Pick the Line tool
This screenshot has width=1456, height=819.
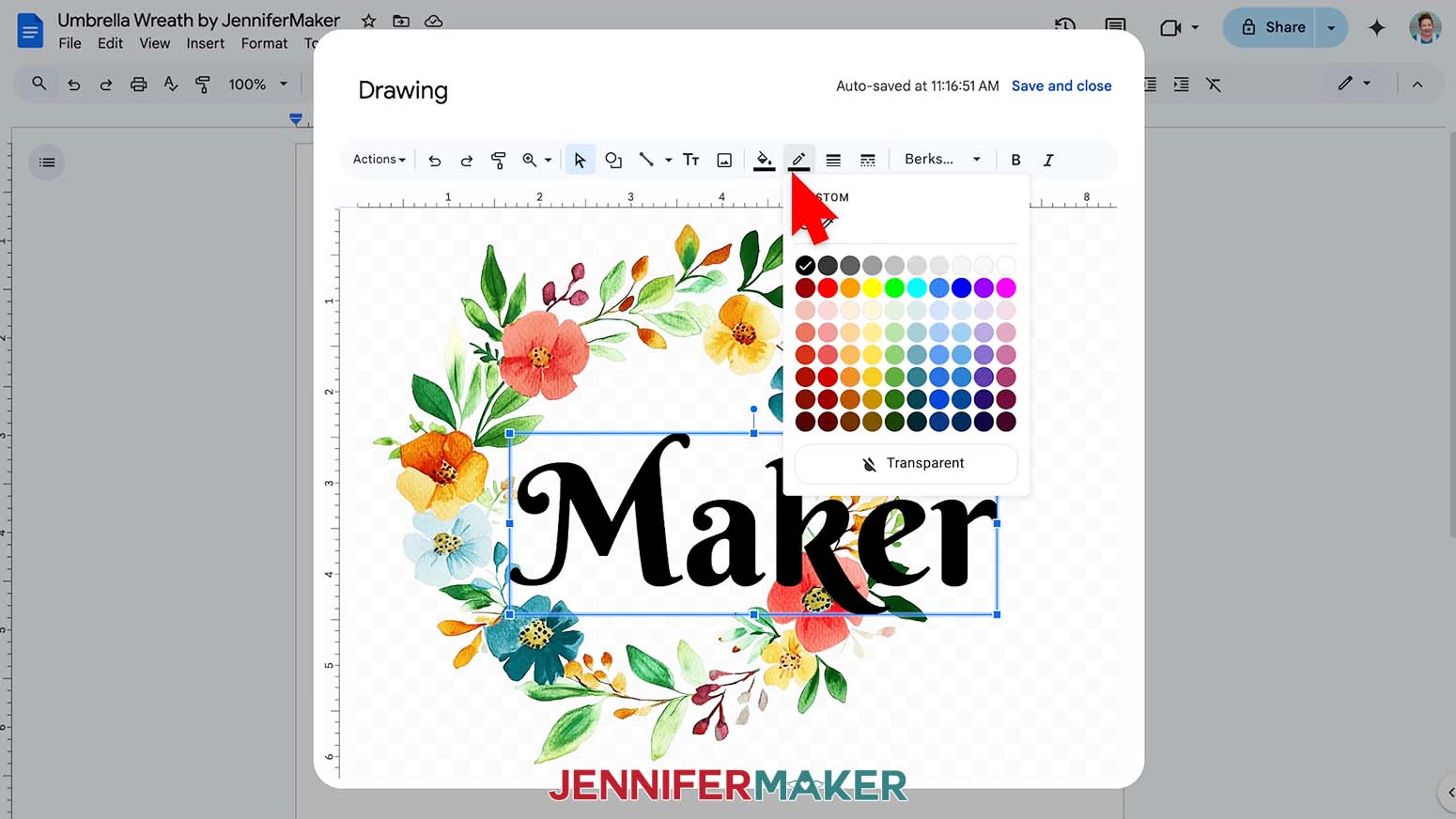click(x=646, y=161)
